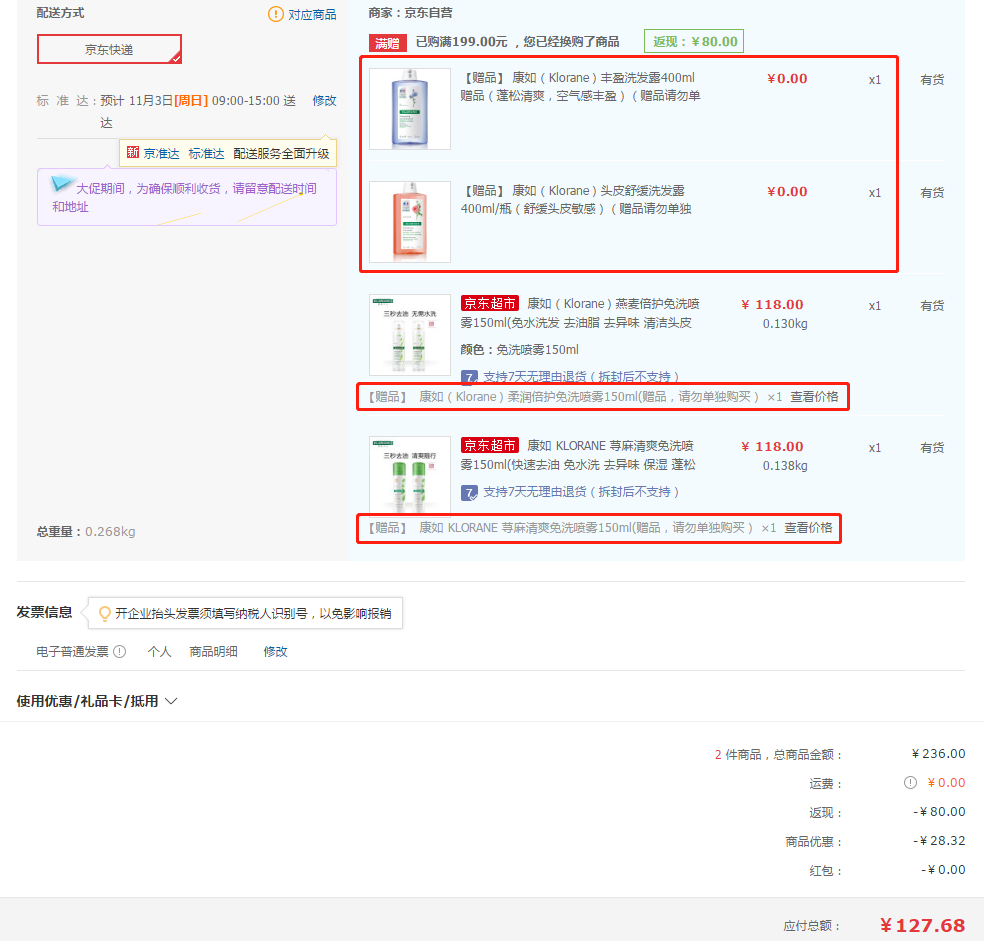
Task: Click the red 新 badge icon
Action: coord(132,153)
